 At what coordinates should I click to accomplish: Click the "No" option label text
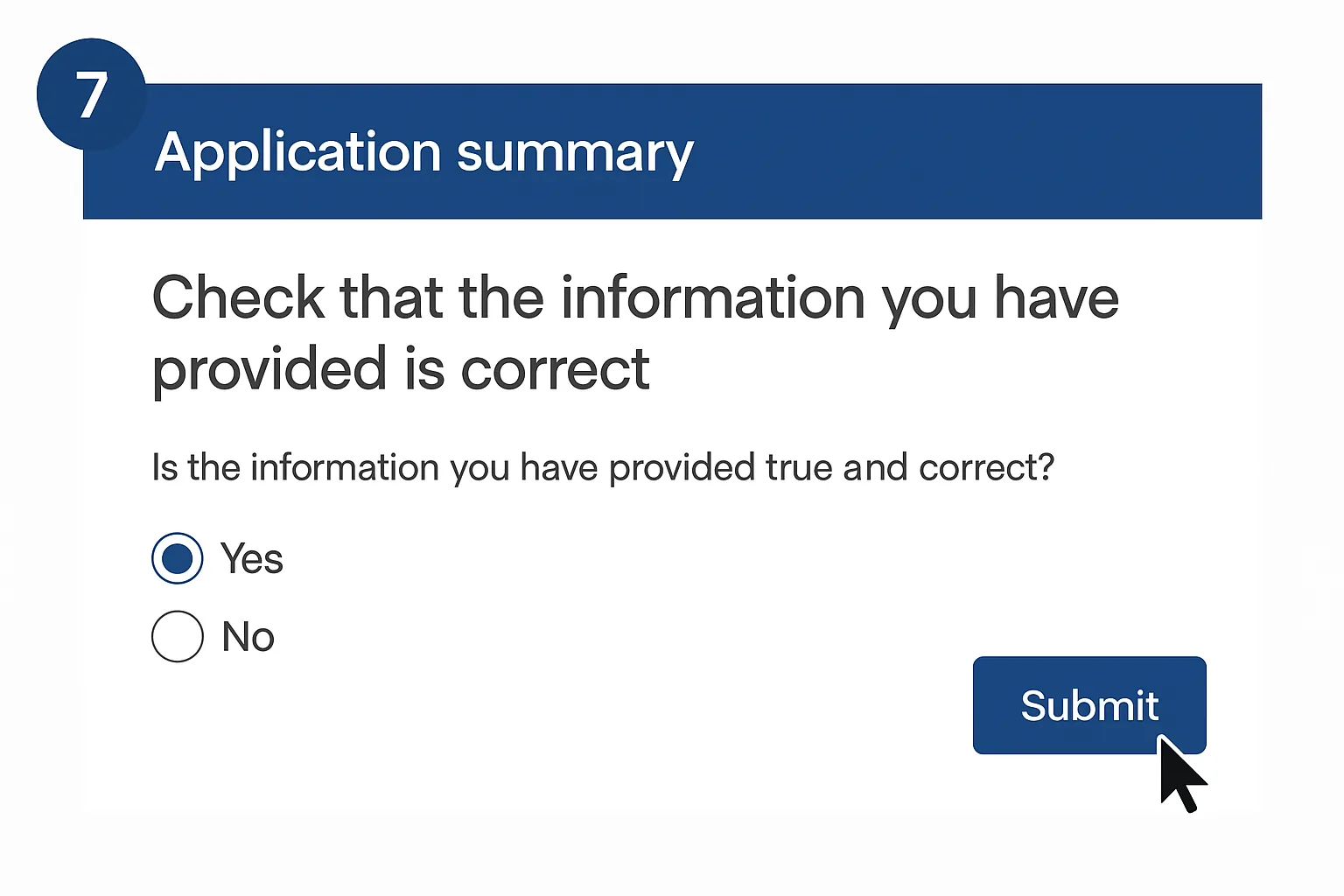click(248, 636)
